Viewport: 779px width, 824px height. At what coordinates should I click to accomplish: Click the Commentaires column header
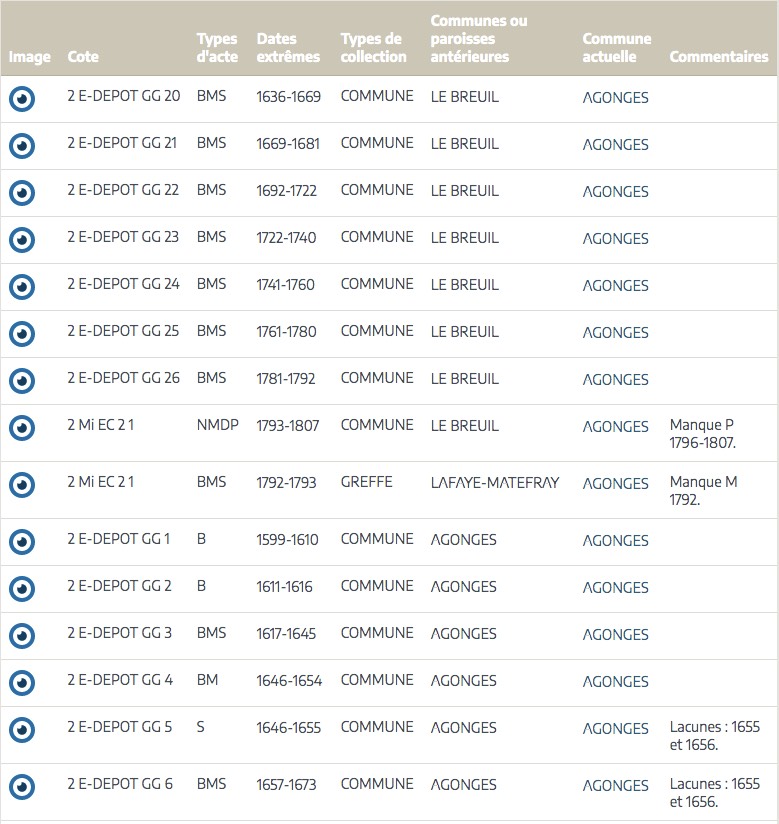[x=718, y=57]
